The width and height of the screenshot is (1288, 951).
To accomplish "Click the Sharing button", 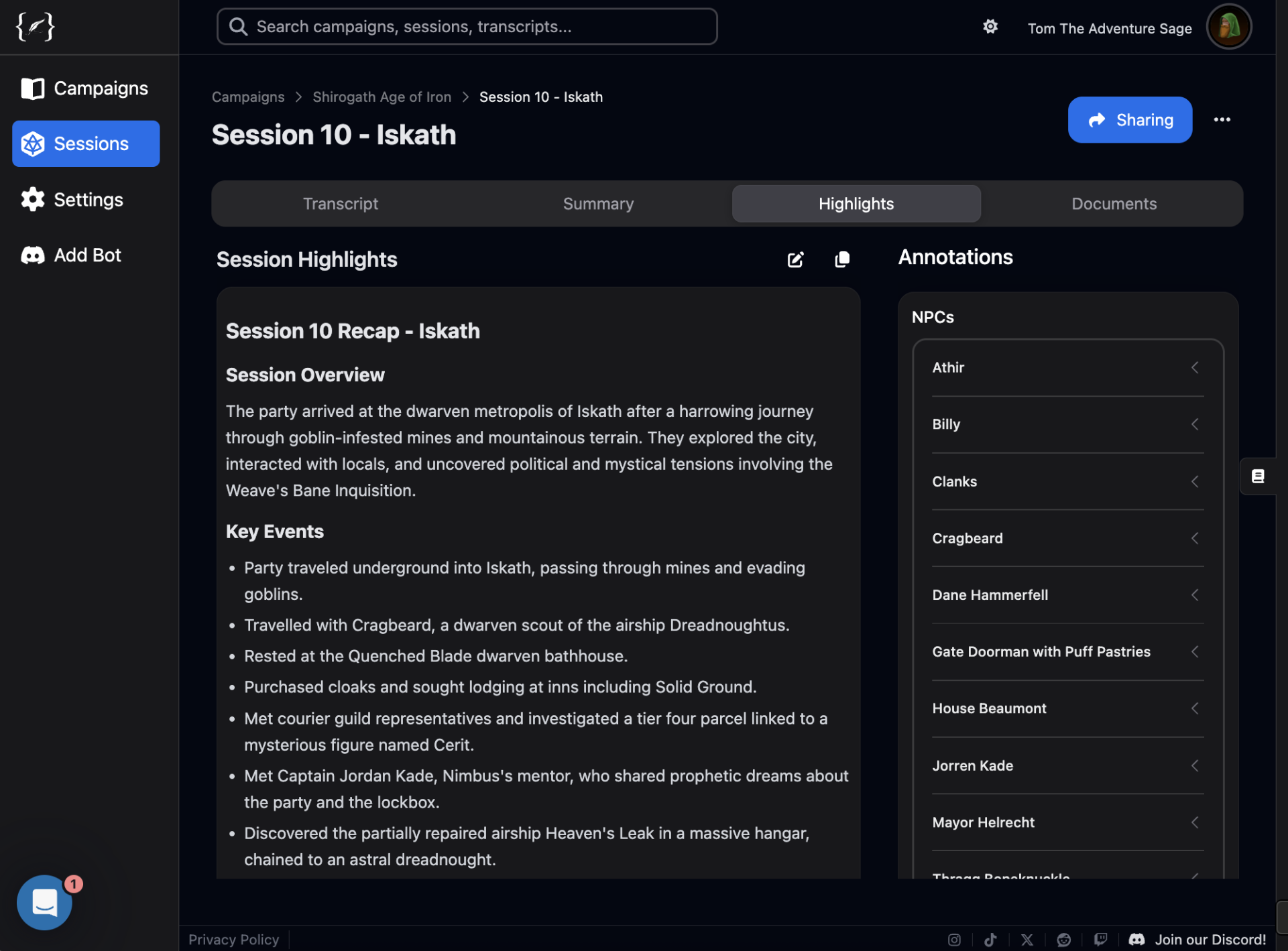I will [1130, 120].
